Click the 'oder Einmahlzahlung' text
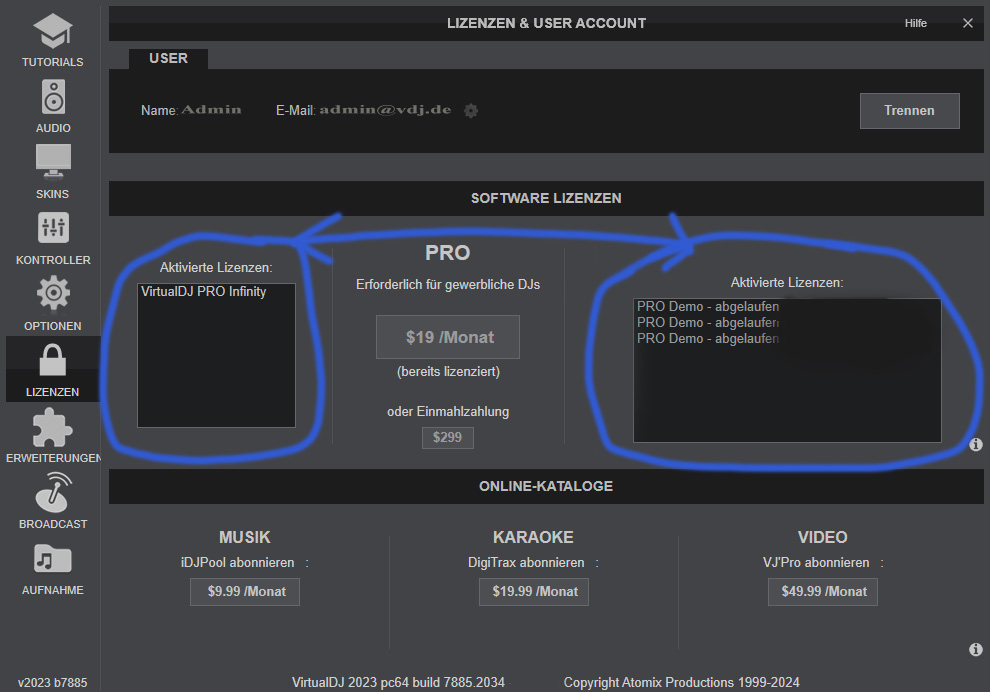The height and width of the screenshot is (692, 990). pos(448,412)
